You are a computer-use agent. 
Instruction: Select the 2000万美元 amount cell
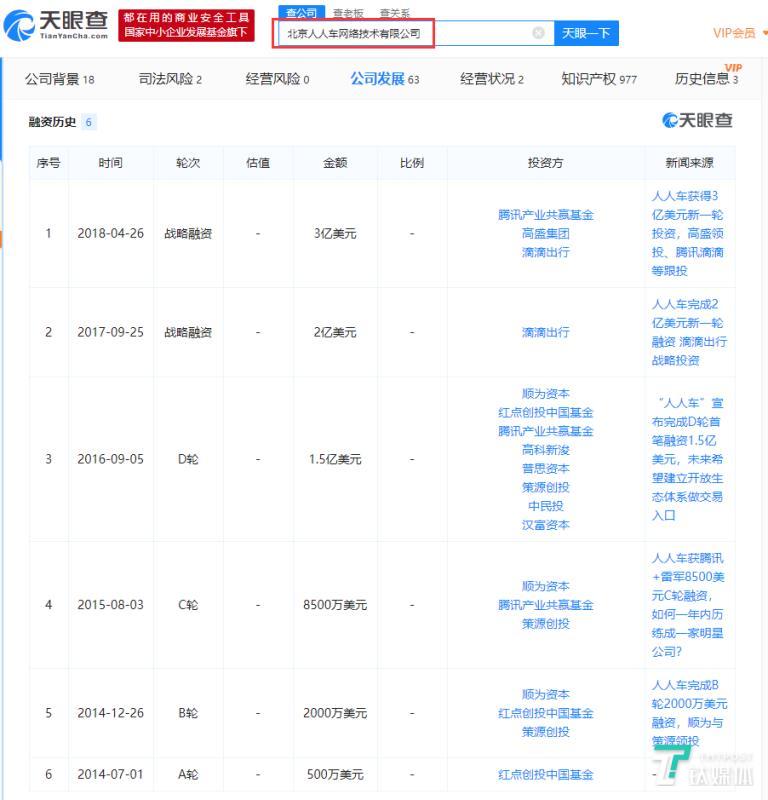[x=335, y=713]
